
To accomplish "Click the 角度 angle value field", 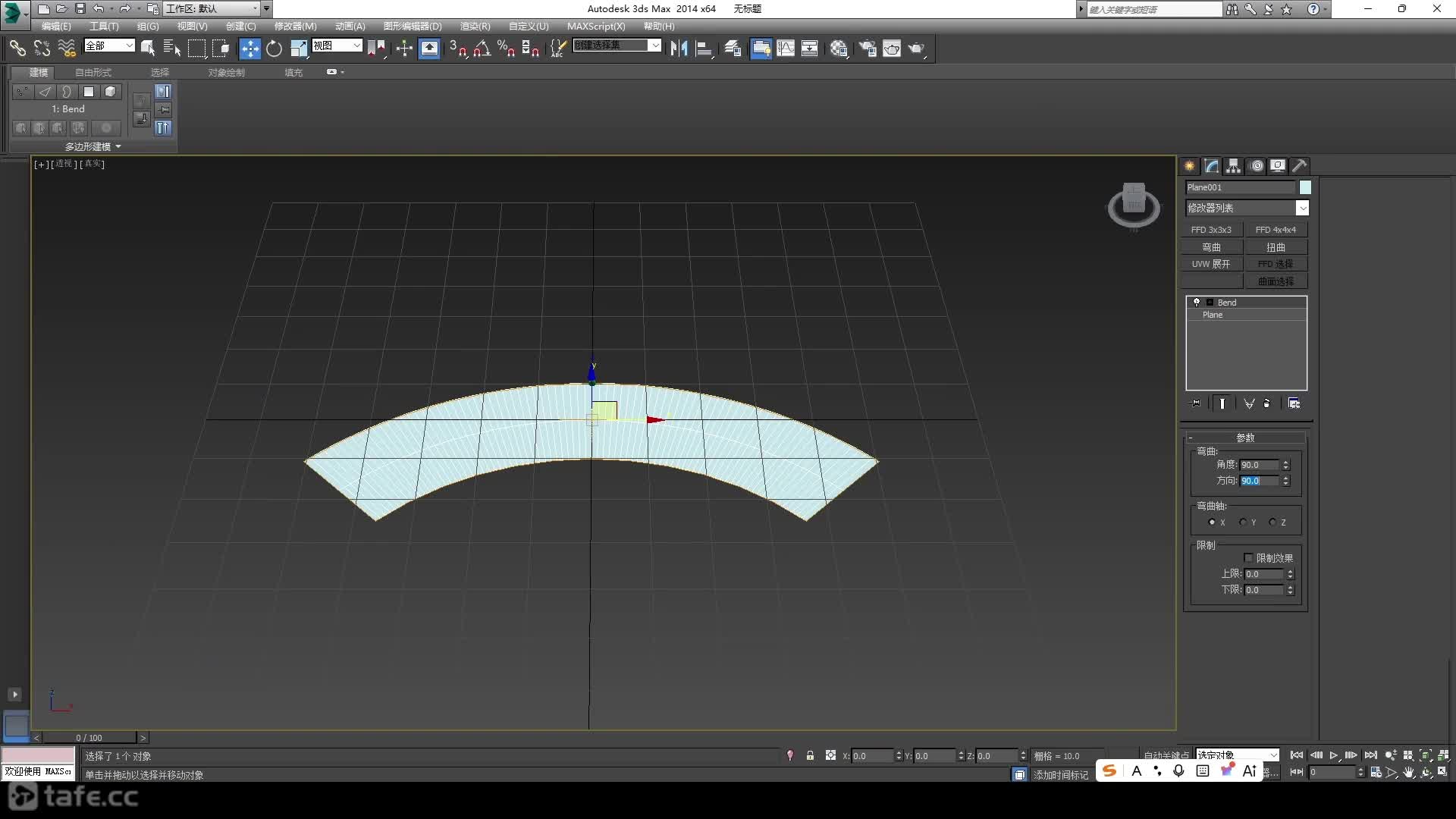I will (1260, 465).
